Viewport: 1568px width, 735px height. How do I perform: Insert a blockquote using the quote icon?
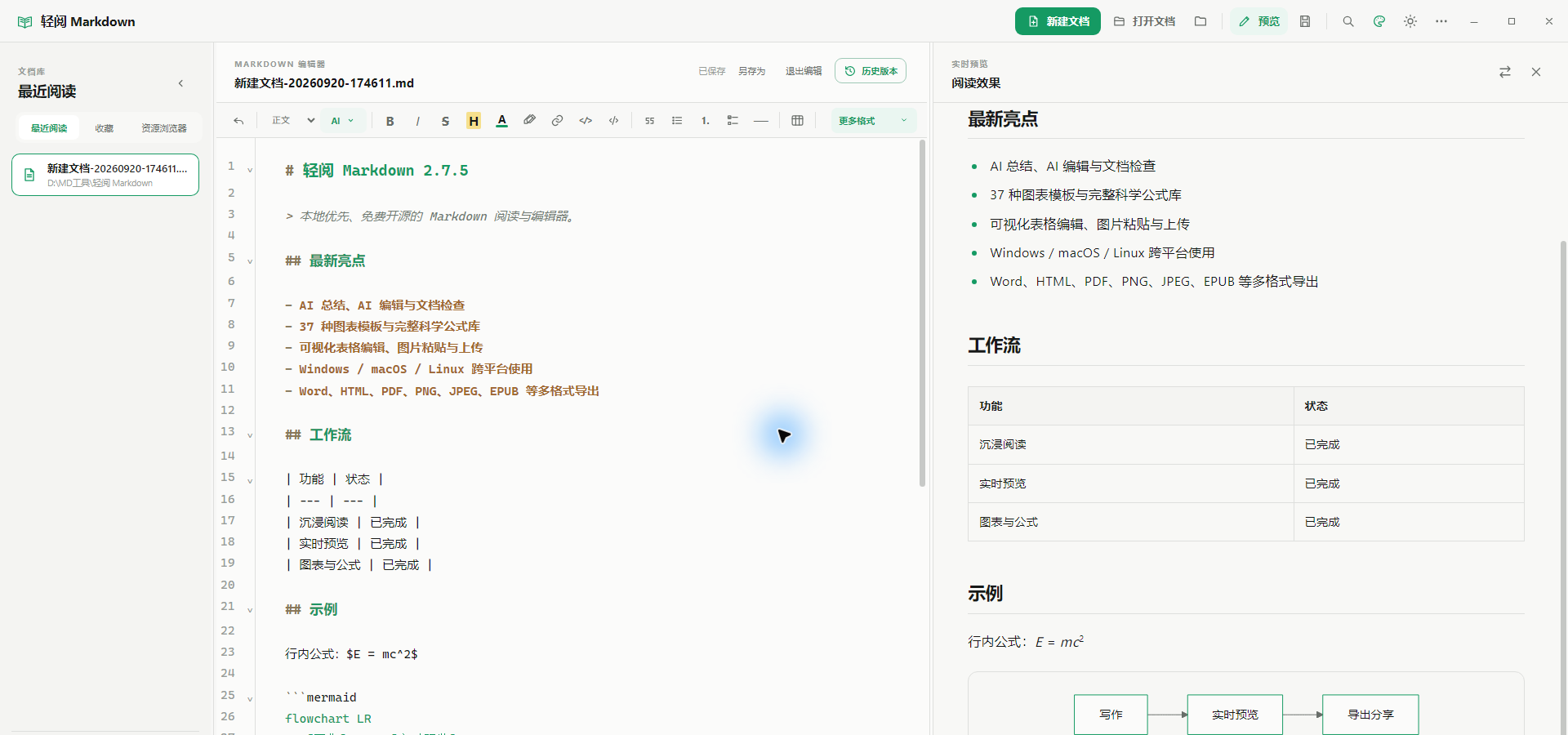coord(649,121)
